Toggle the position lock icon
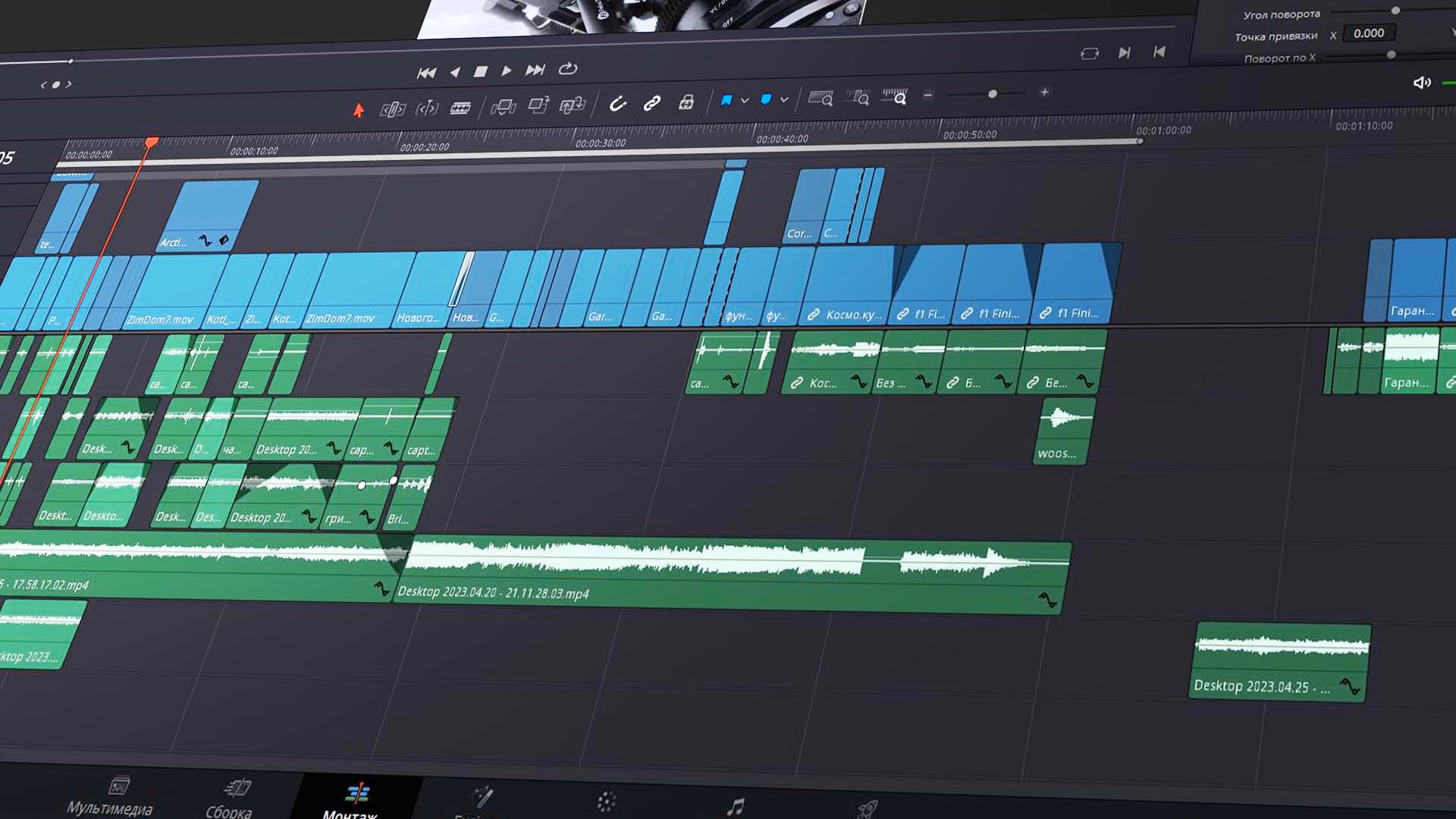The image size is (1456, 819). point(686,102)
